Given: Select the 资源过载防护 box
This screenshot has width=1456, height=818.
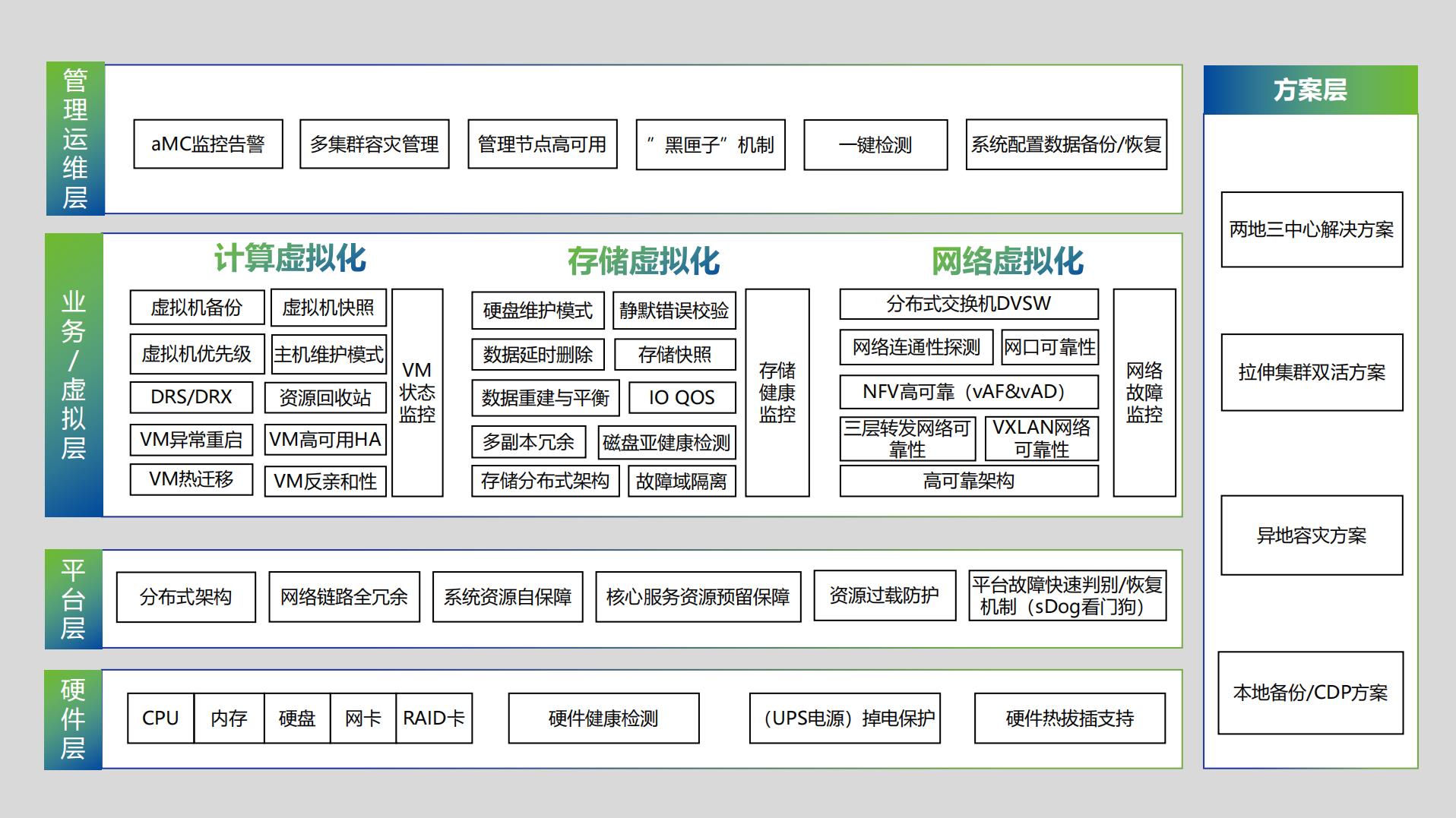Looking at the screenshot, I should pos(885,595).
